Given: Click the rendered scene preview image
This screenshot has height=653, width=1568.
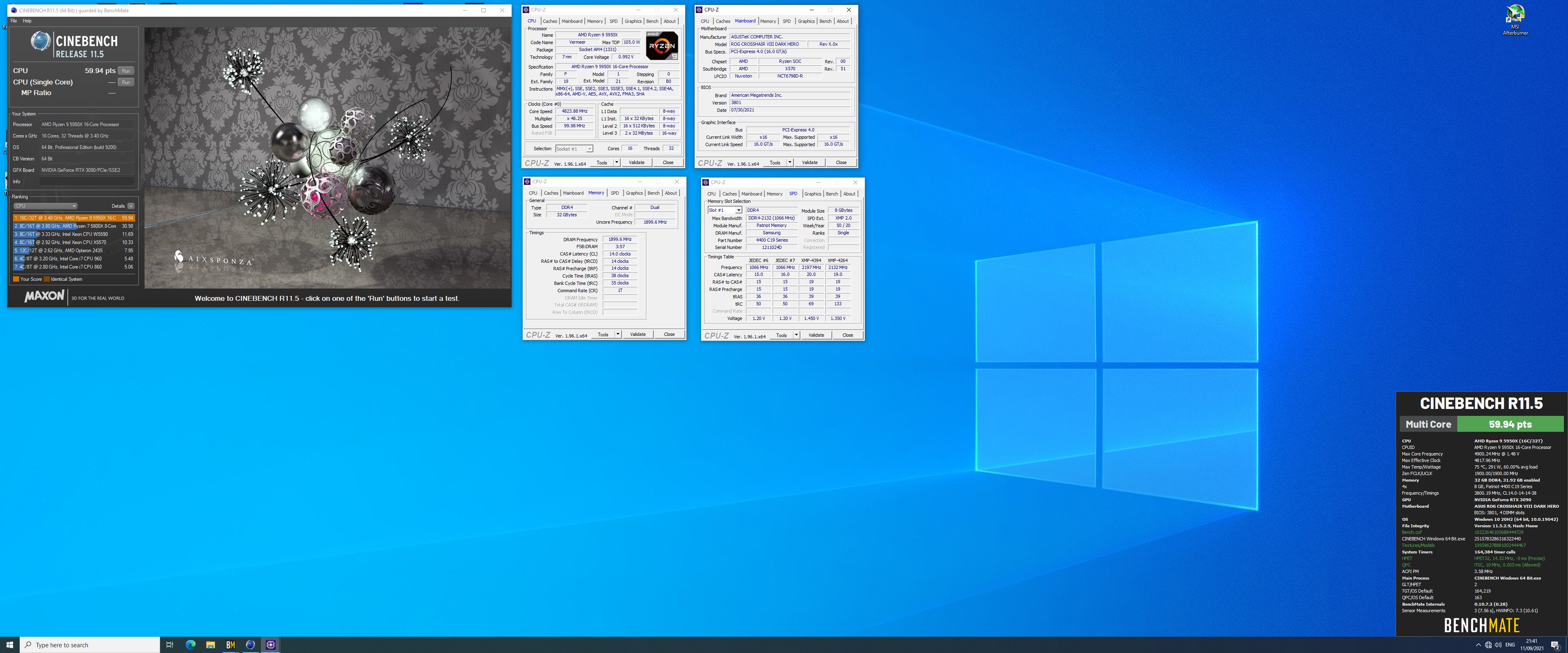Looking at the screenshot, I should click(x=327, y=158).
